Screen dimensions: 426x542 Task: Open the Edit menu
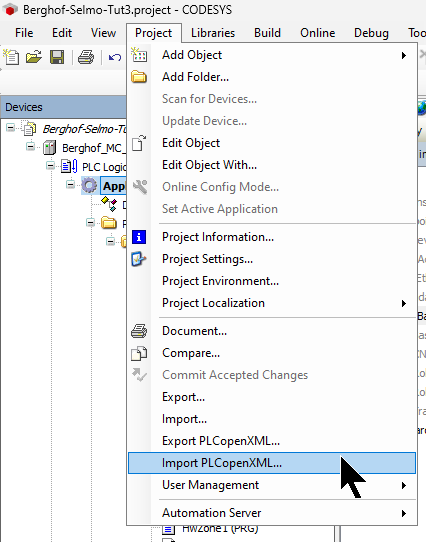[x=62, y=33]
